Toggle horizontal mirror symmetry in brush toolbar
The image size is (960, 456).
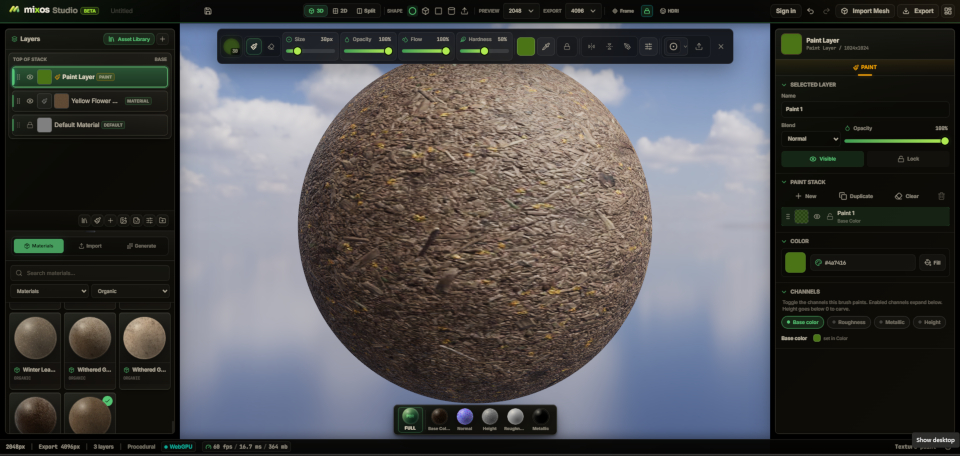click(591, 47)
